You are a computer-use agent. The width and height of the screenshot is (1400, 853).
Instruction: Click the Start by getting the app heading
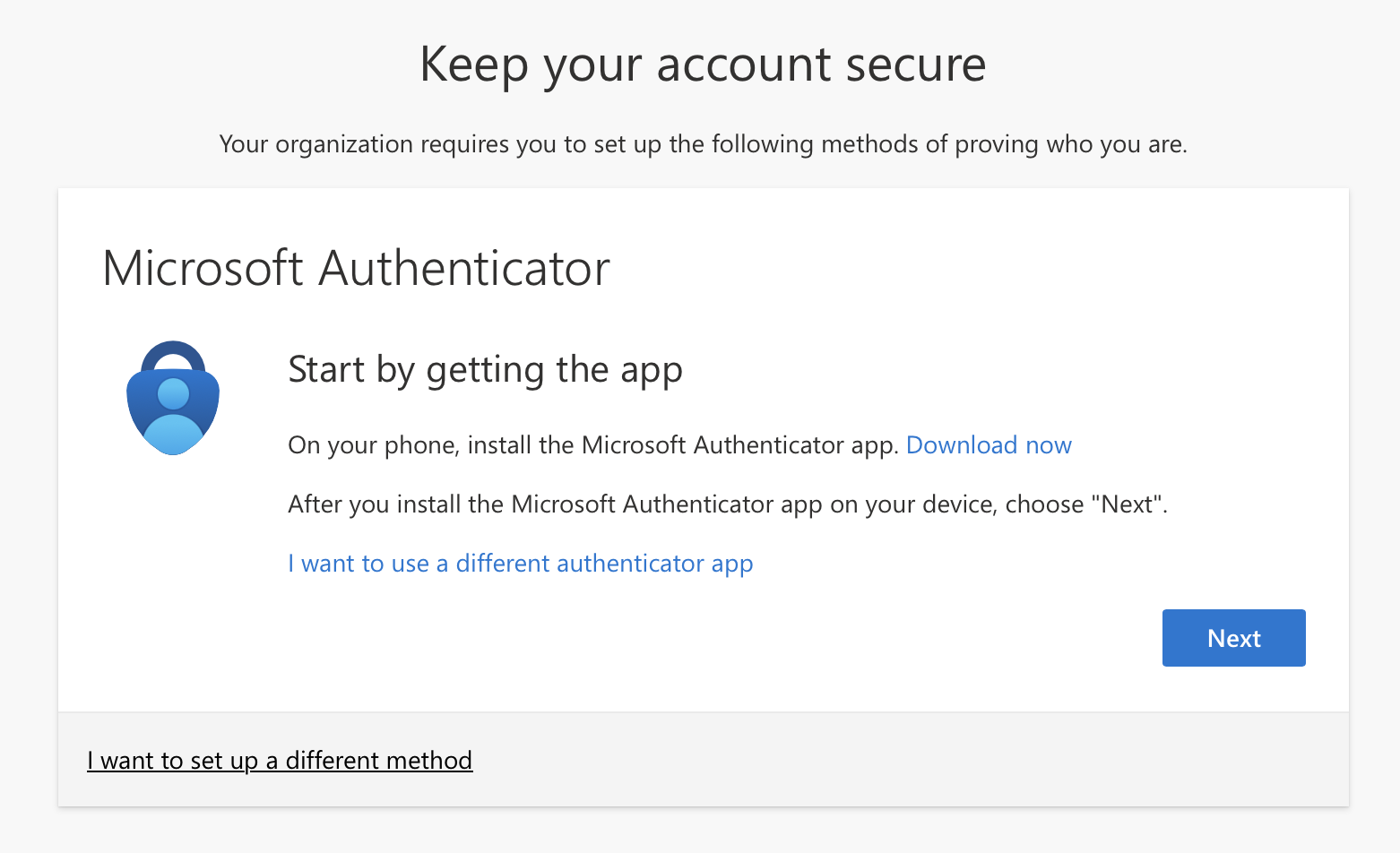point(485,370)
